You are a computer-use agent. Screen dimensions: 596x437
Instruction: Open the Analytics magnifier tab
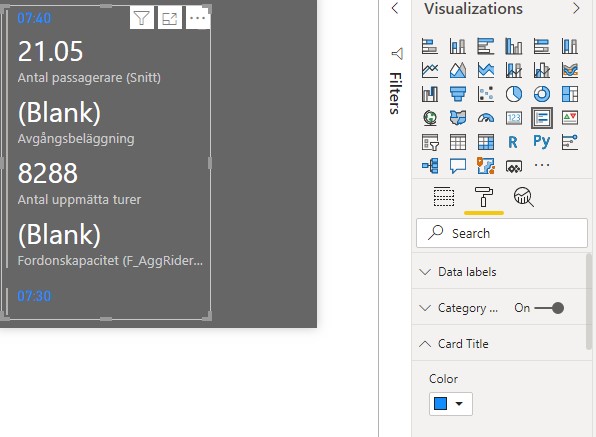click(x=523, y=196)
